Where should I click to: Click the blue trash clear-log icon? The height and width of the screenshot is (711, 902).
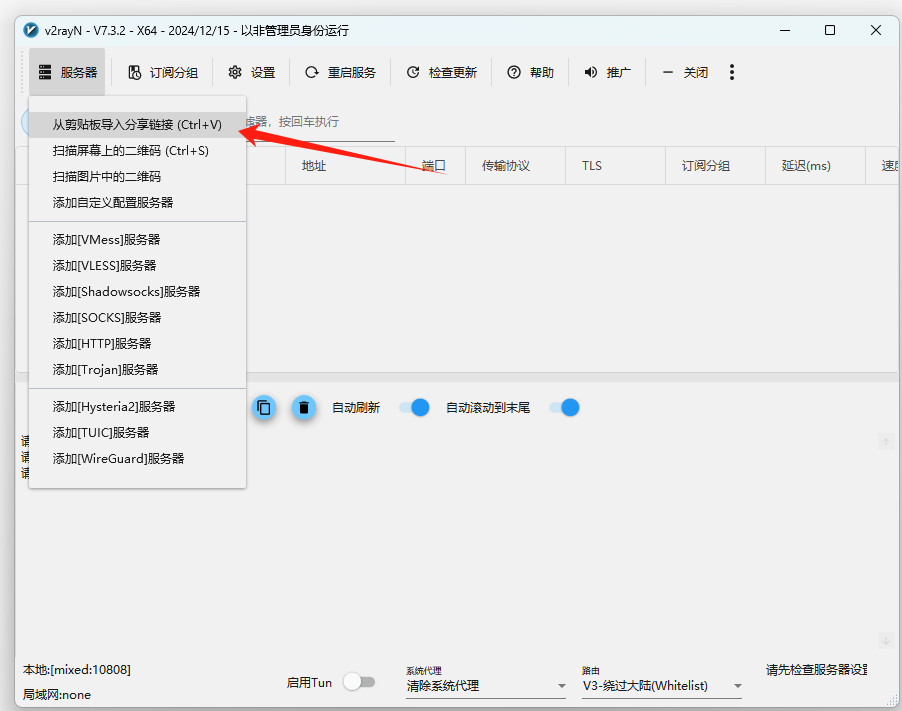pos(304,408)
